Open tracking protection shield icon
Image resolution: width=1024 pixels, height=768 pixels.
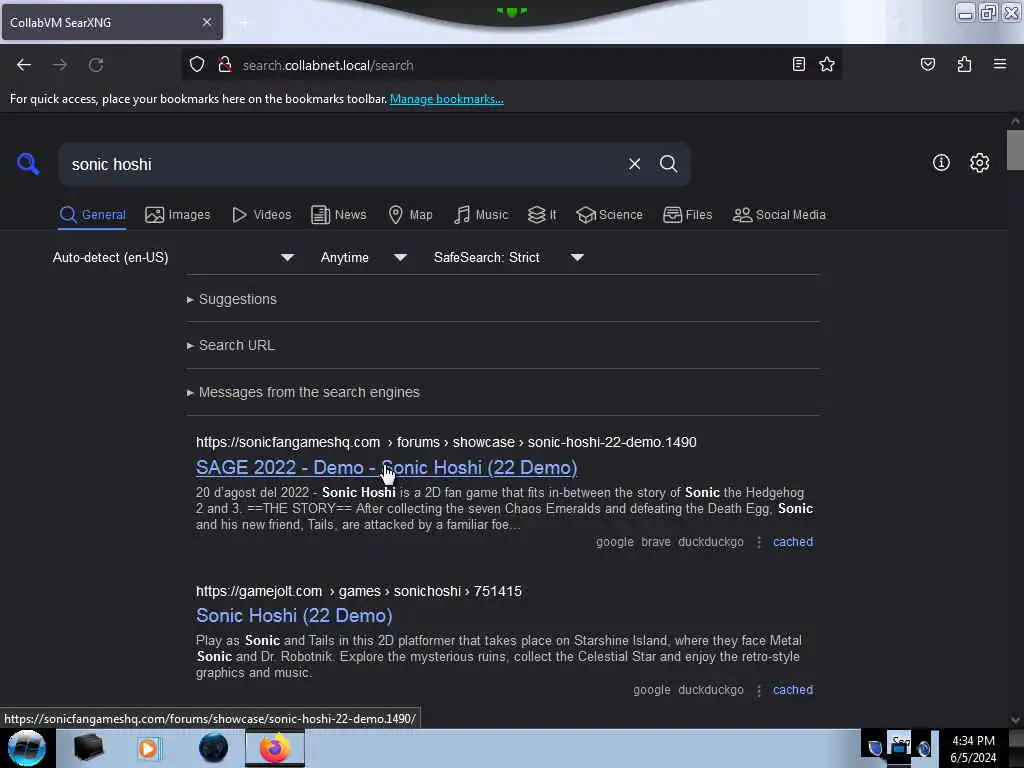197,65
